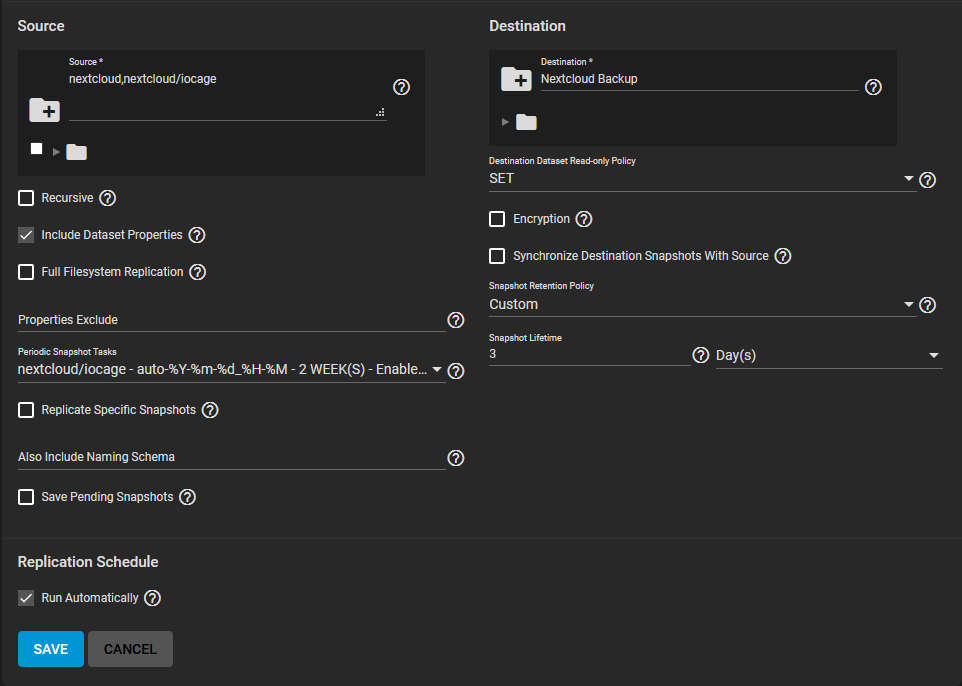
Task: Click the folder icon in Source tree
Action: [x=77, y=152]
